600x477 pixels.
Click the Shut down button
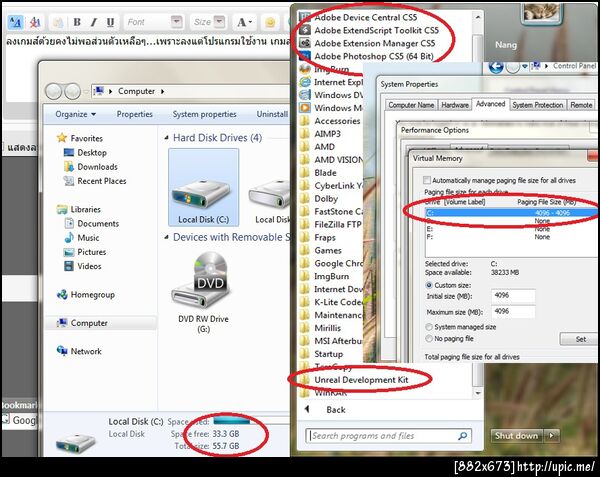coord(517,436)
